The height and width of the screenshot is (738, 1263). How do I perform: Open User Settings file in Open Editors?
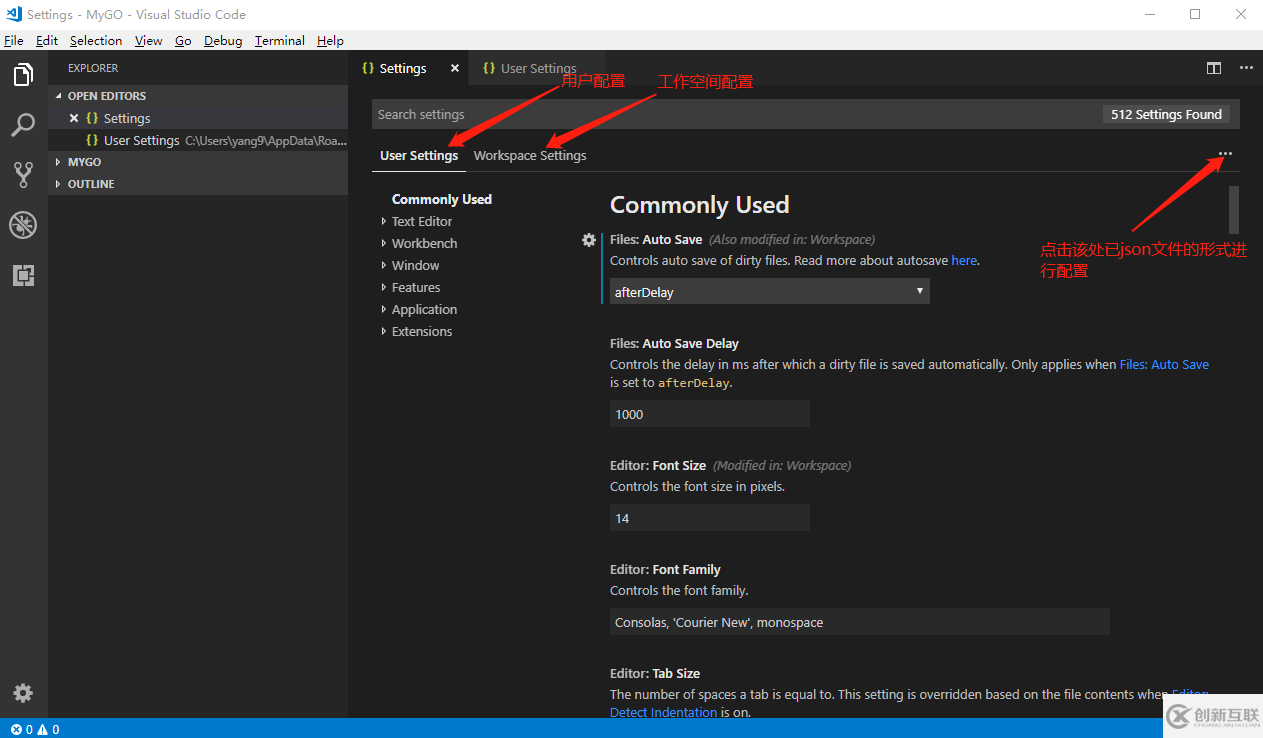198,140
